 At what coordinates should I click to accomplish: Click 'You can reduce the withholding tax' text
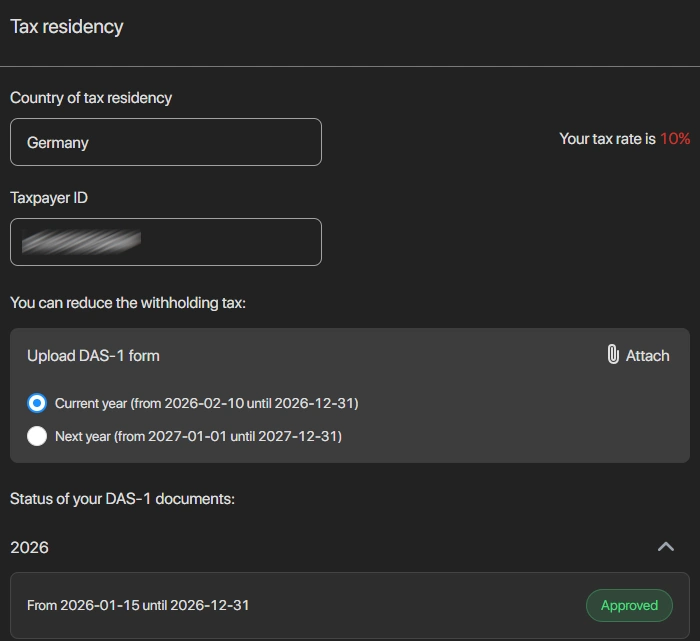pyautogui.click(x=127, y=302)
